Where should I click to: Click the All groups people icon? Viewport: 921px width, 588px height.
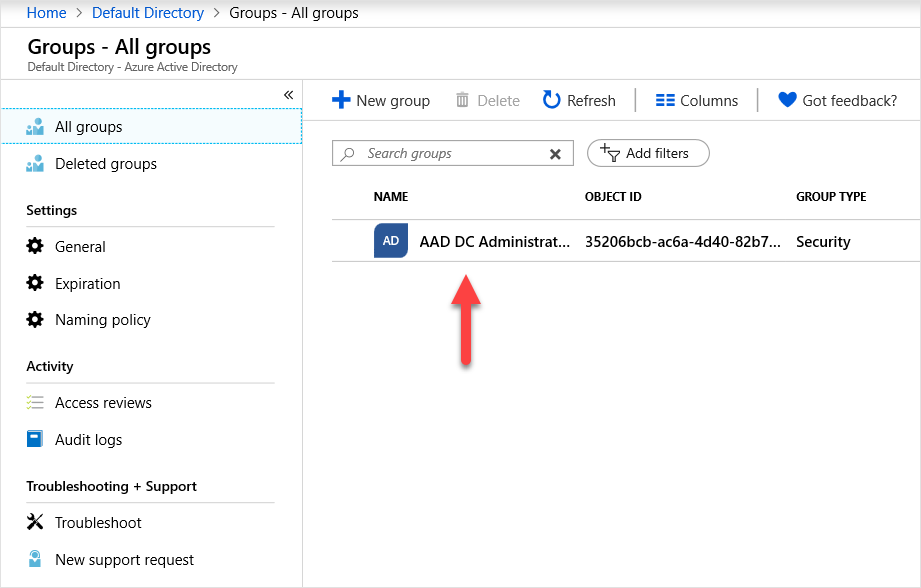(35, 127)
